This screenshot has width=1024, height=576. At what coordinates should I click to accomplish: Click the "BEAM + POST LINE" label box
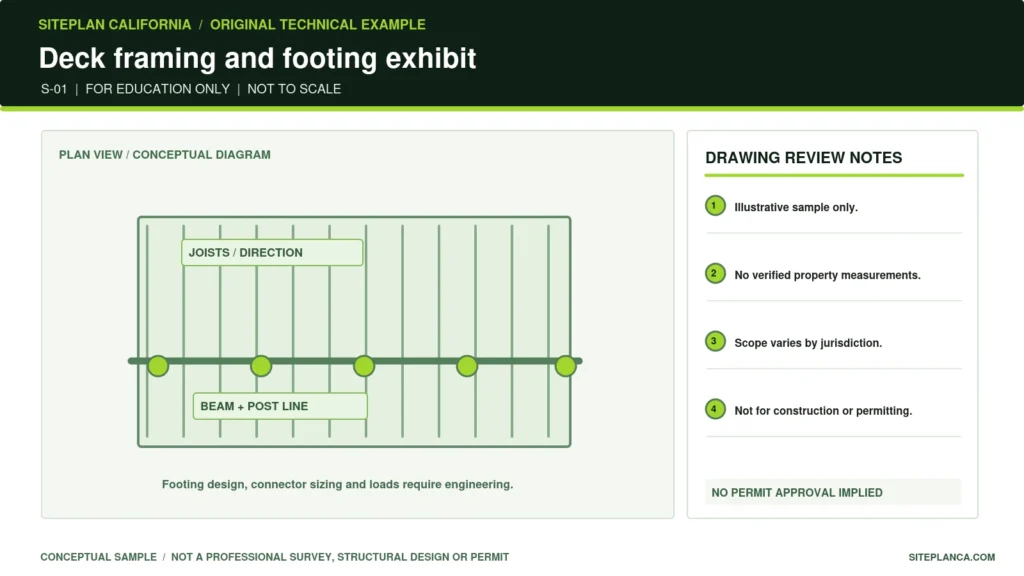coord(280,406)
